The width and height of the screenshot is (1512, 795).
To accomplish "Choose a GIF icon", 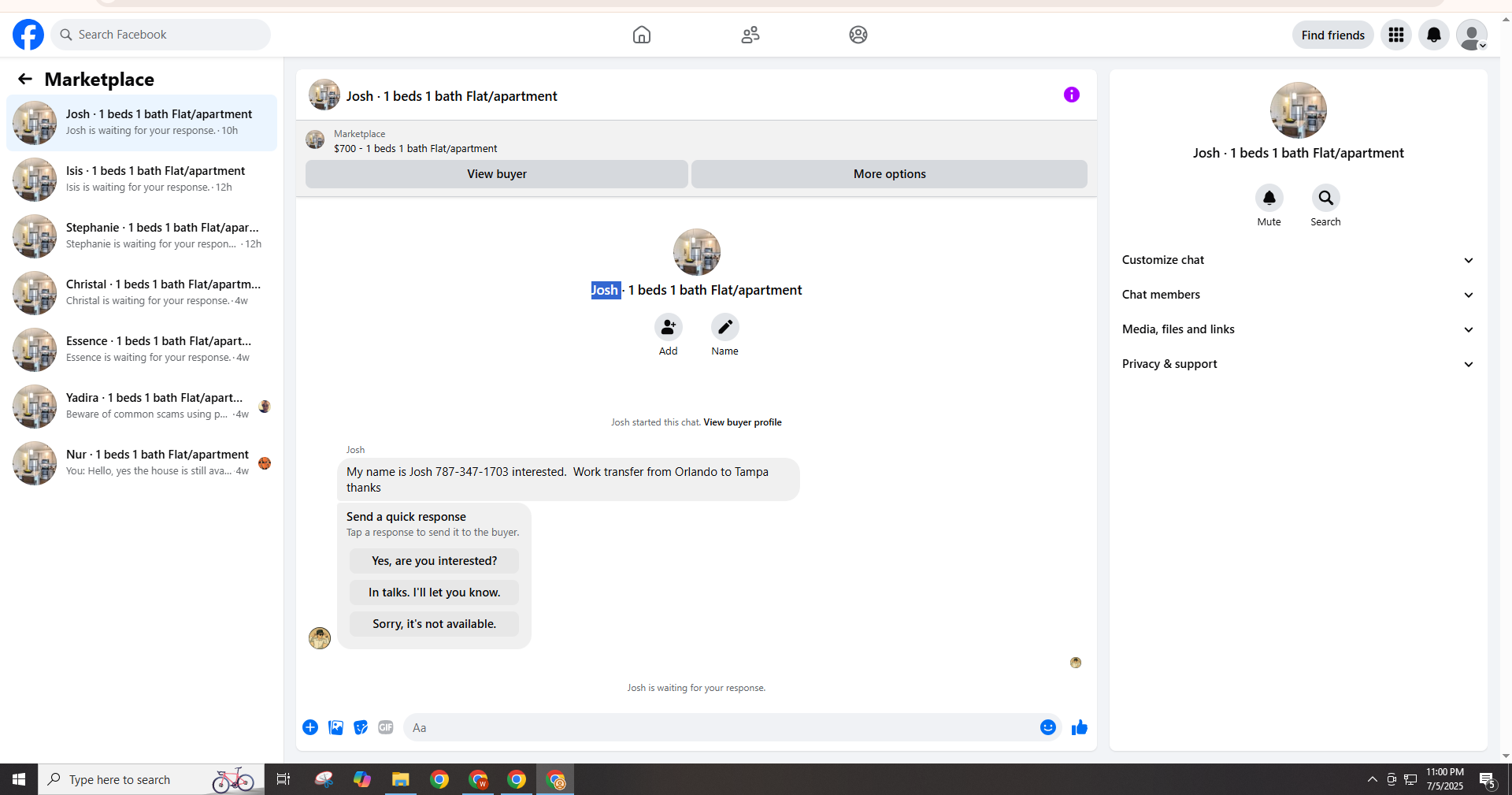I will coord(386,727).
